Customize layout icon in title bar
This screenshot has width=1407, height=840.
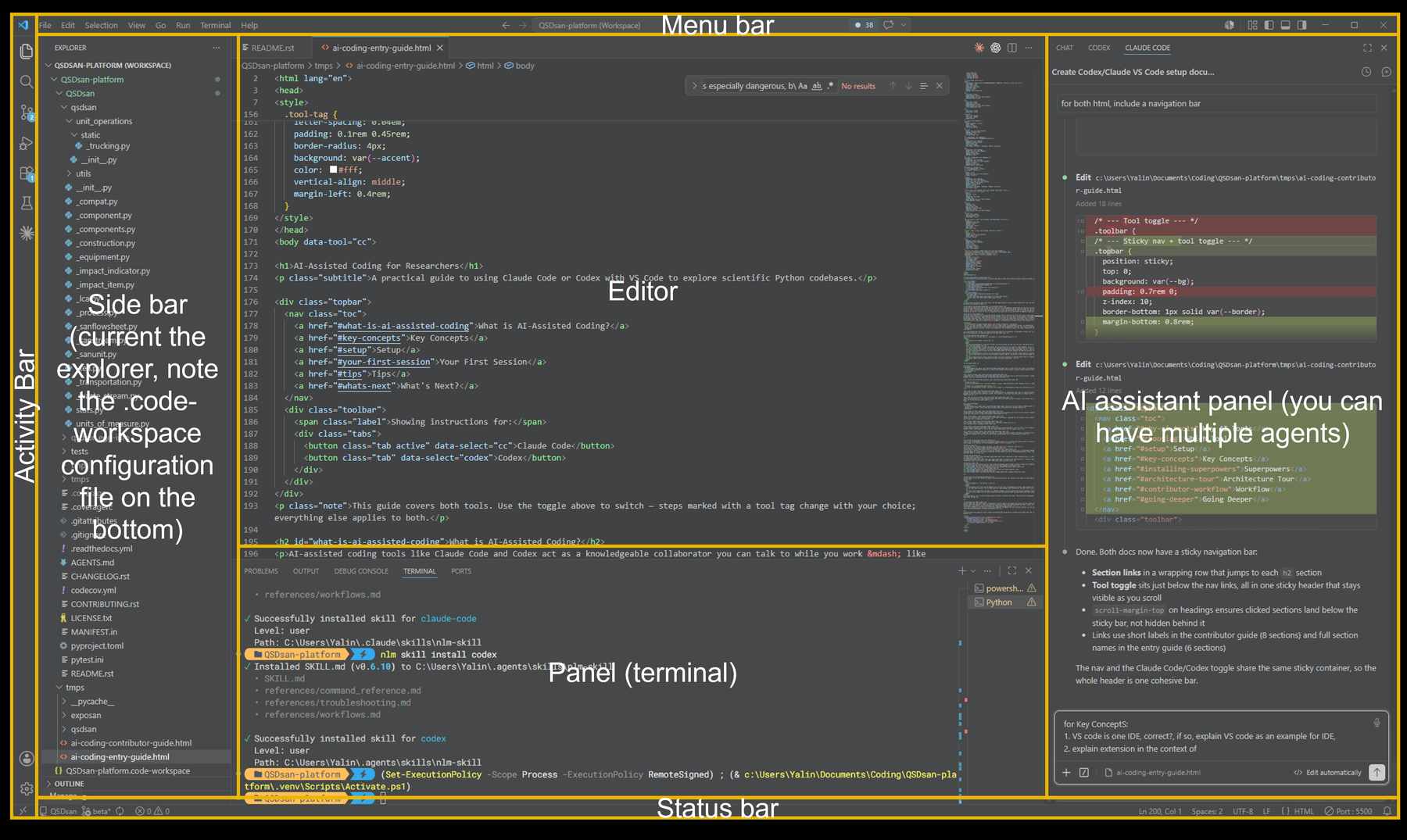pos(1253,25)
